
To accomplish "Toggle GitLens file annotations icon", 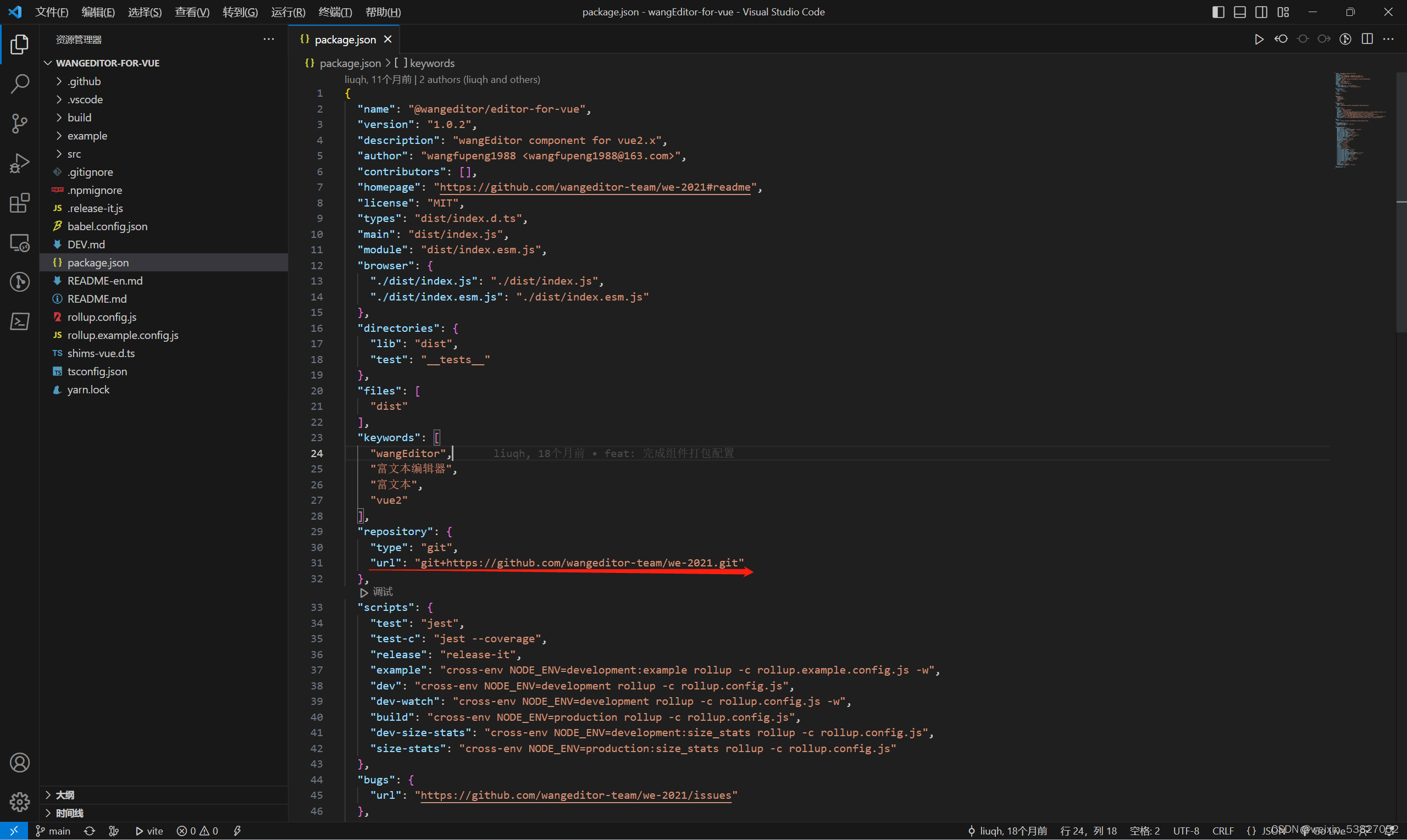I will [x=1345, y=39].
